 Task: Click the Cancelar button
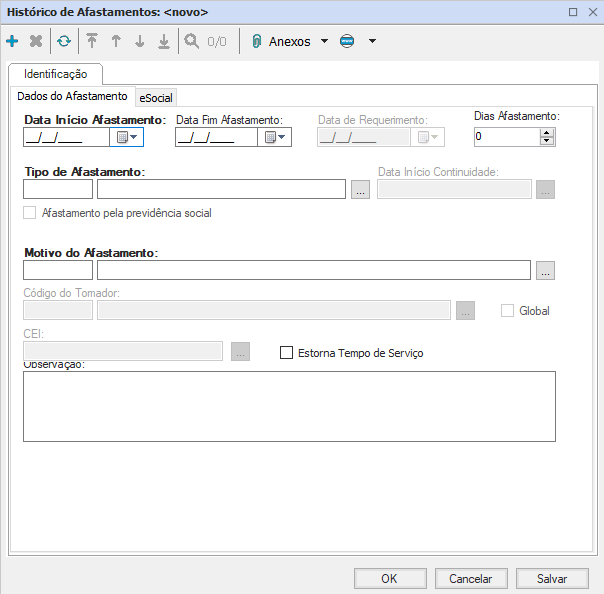tap(470, 578)
